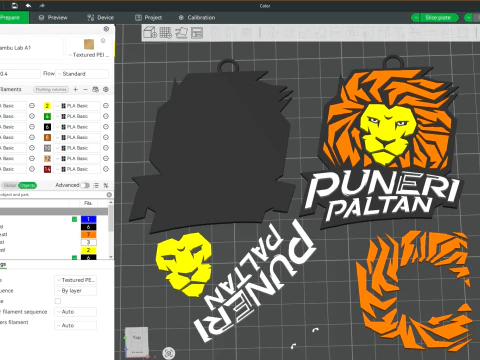Edit preset of filament 14 row

pyautogui.click(x=106, y=169)
